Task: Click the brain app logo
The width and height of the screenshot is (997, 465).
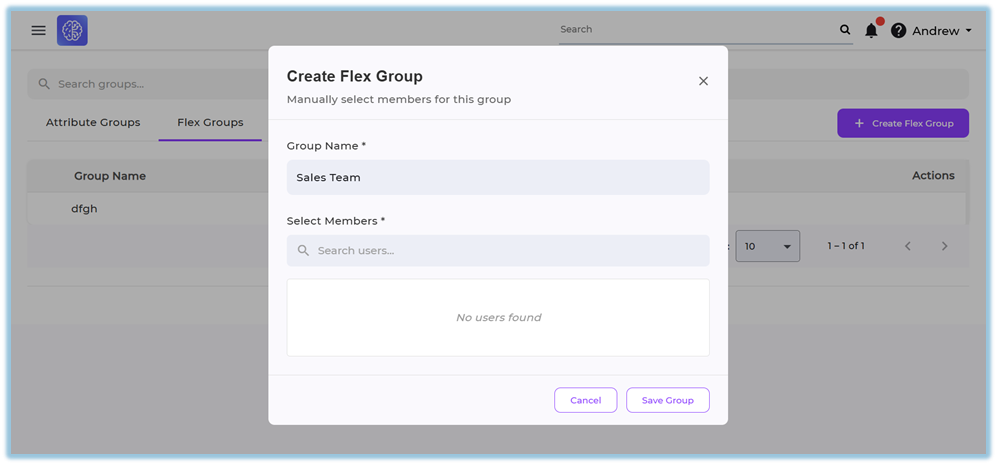Action: tap(72, 31)
